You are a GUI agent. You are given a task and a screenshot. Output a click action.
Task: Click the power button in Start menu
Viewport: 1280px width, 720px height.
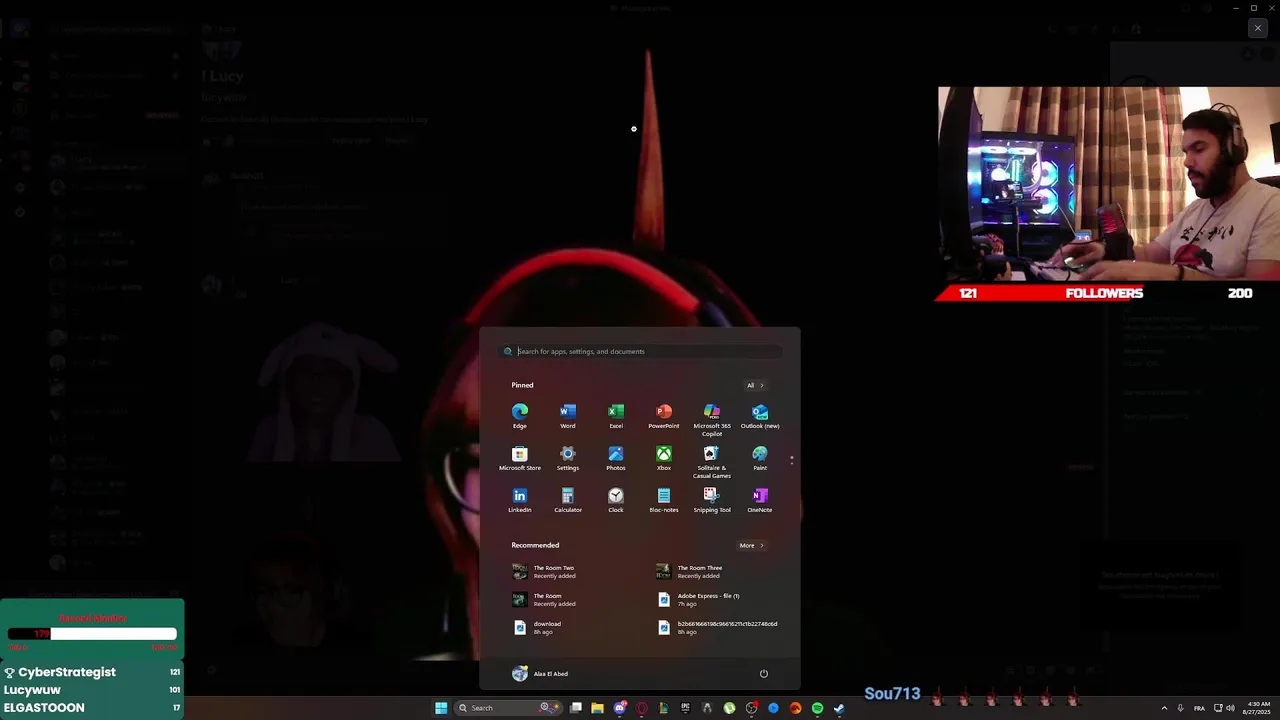pyautogui.click(x=764, y=674)
